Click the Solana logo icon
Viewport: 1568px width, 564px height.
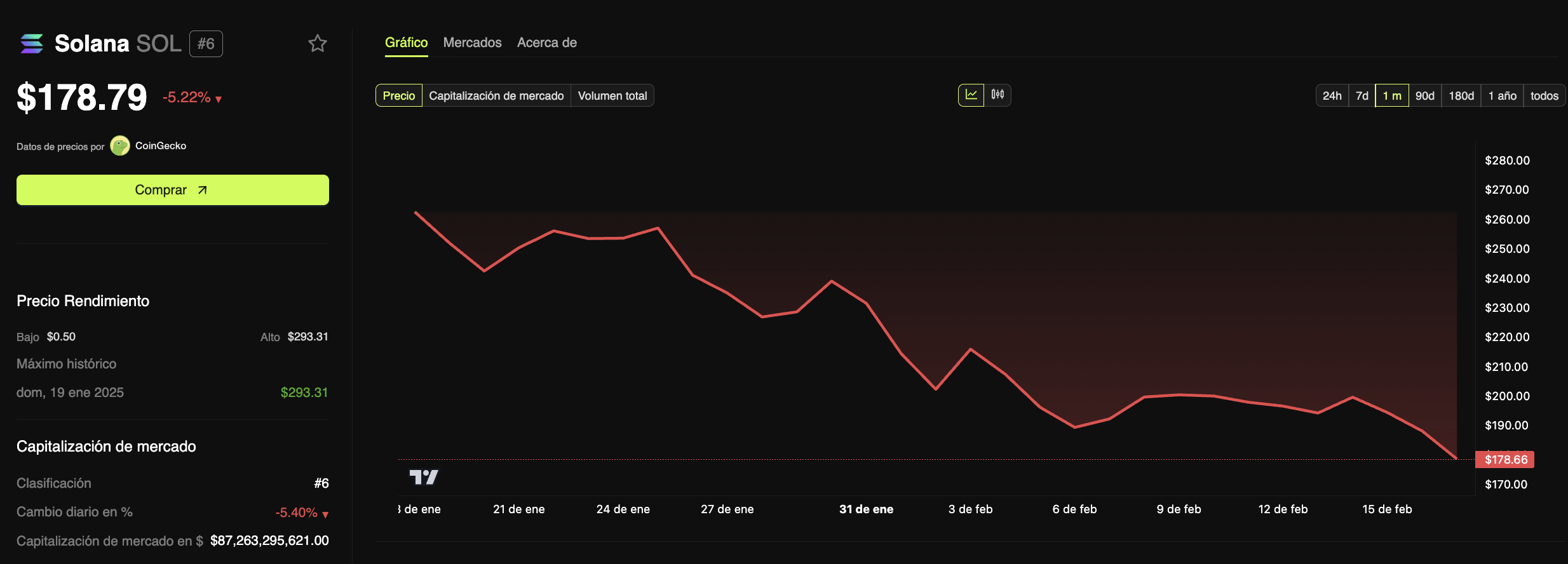(x=32, y=44)
